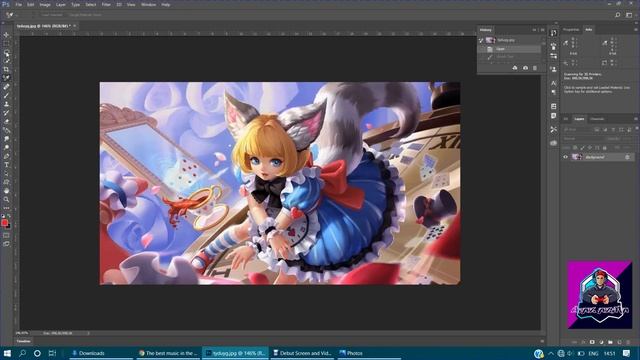Toggle lock all in Layers panel
This screenshot has width=640, height=360.
[x=604, y=147]
